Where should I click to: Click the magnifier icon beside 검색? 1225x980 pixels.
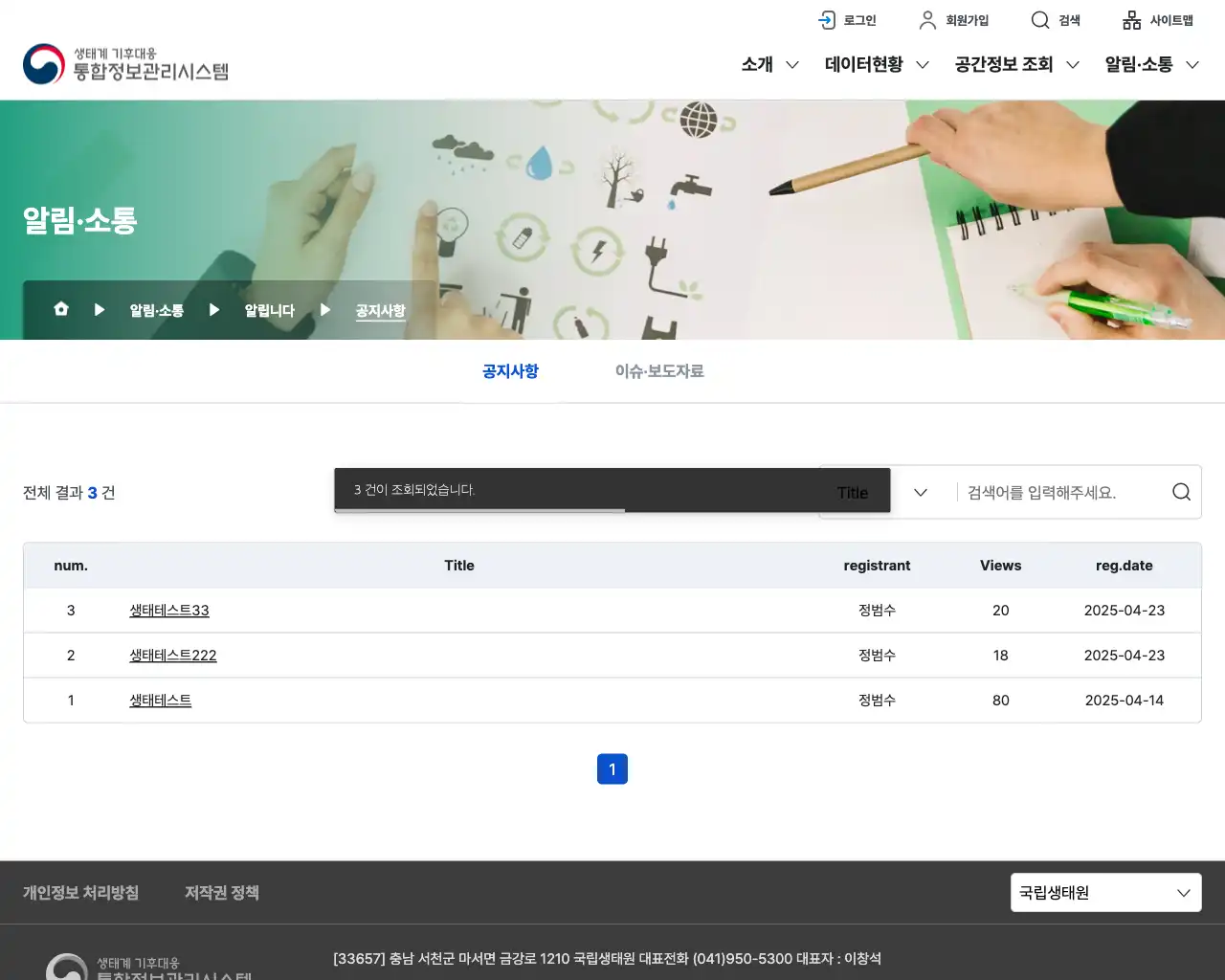coord(1040,20)
